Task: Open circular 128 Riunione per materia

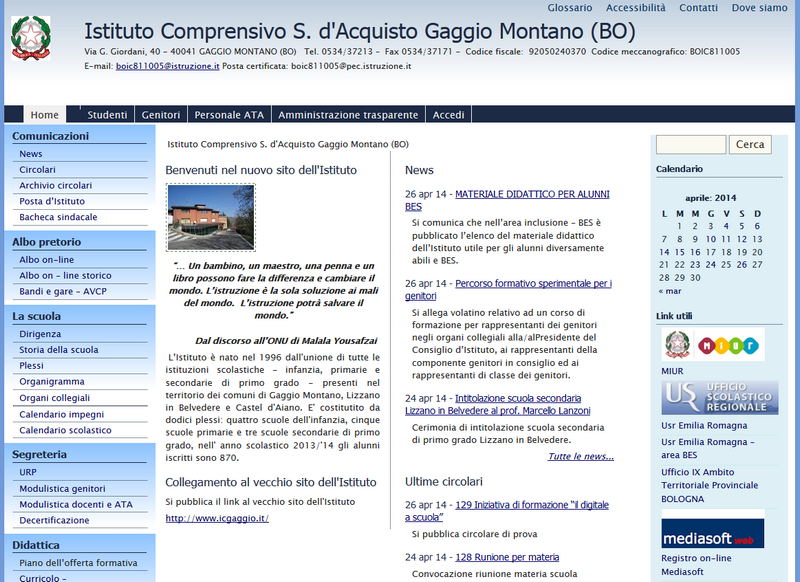Action: coord(507,558)
